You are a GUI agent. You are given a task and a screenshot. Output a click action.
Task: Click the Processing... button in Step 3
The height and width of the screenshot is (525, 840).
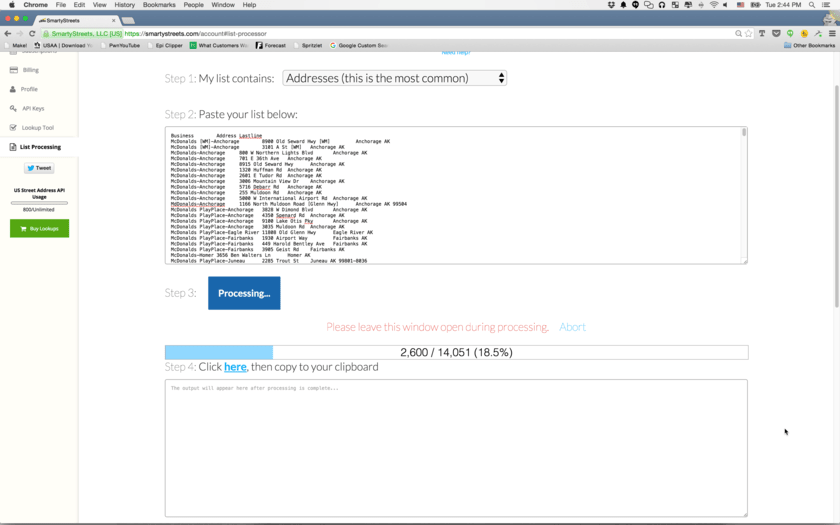click(244, 293)
